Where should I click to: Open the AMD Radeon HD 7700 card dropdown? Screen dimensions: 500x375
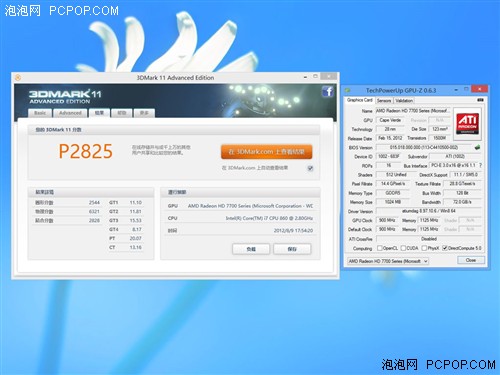click(x=388, y=261)
